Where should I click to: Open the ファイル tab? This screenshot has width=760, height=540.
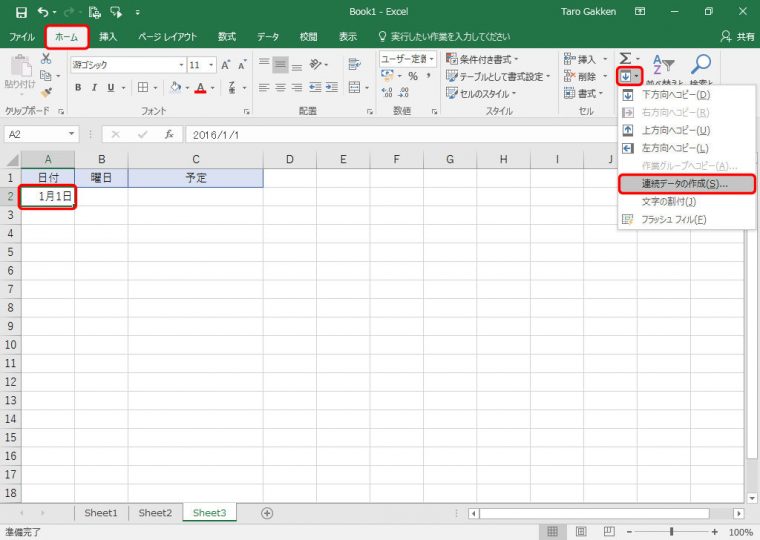pyautogui.click(x=22, y=37)
